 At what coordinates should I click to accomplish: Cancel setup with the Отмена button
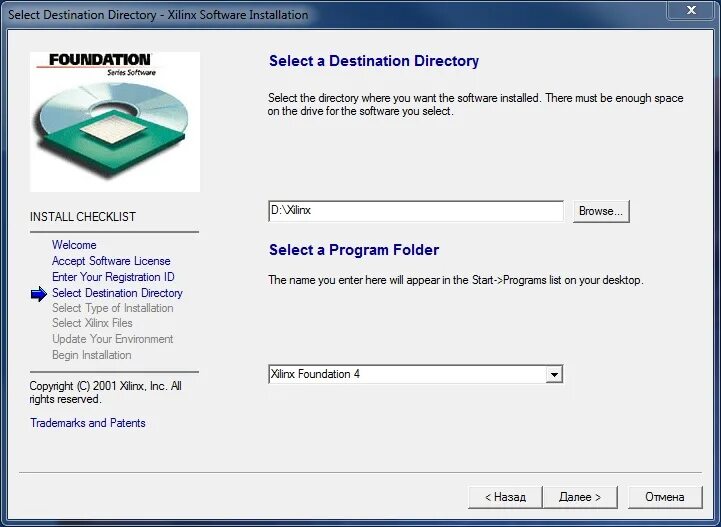pos(665,497)
